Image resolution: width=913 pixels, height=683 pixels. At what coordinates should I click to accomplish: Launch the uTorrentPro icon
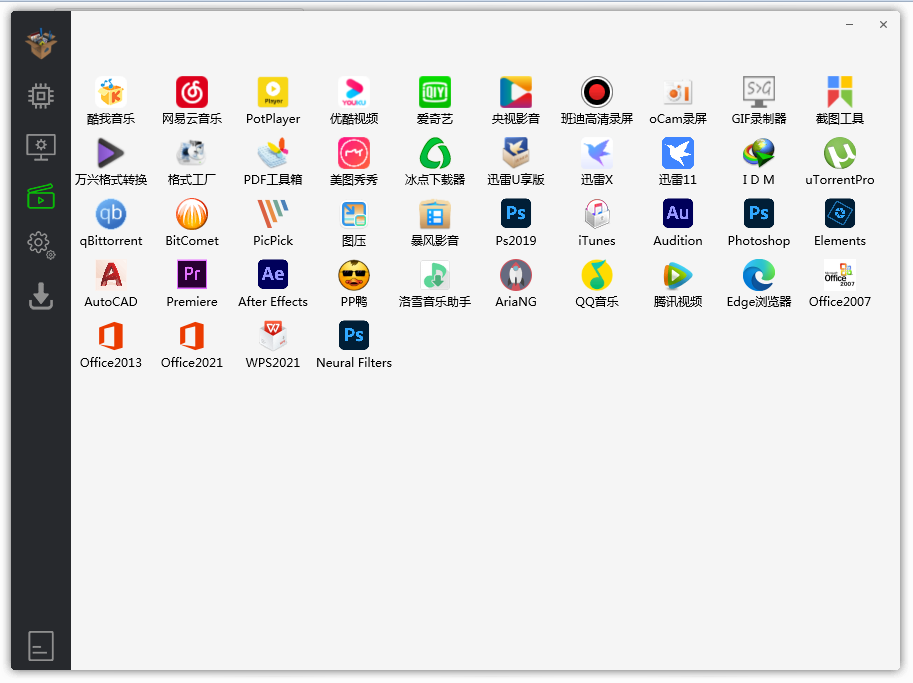[x=840, y=154]
